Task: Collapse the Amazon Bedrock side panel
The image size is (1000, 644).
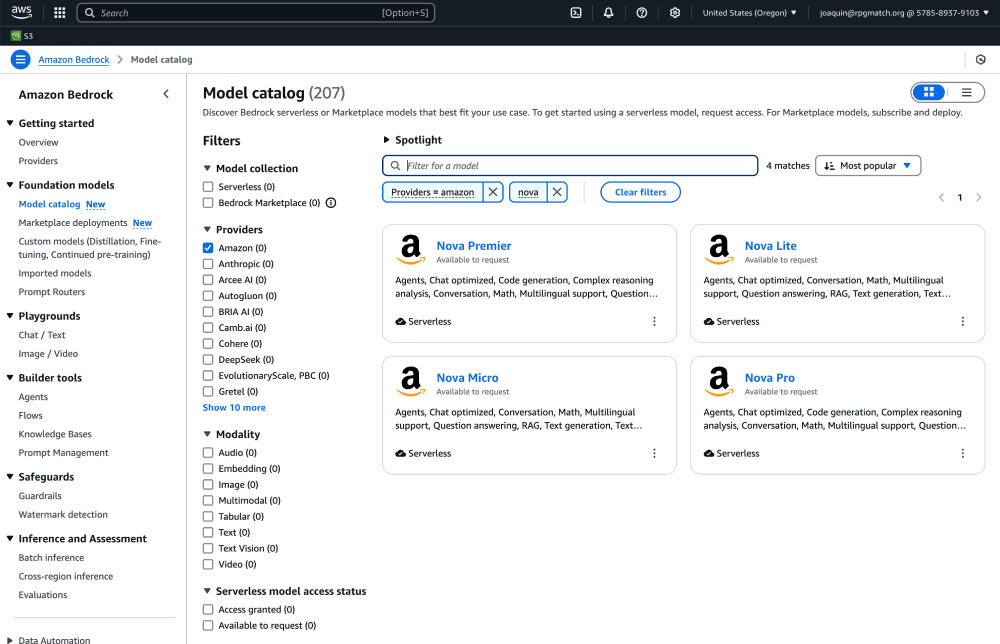Action: click(x=166, y=94)
